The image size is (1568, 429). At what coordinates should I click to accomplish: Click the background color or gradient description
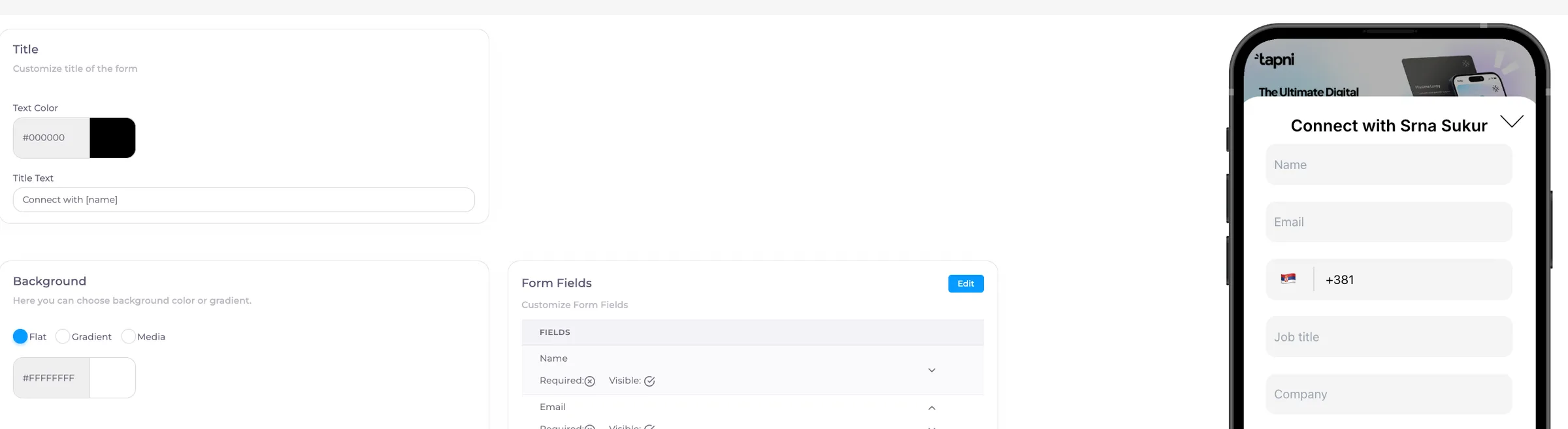tap(132, 301)
